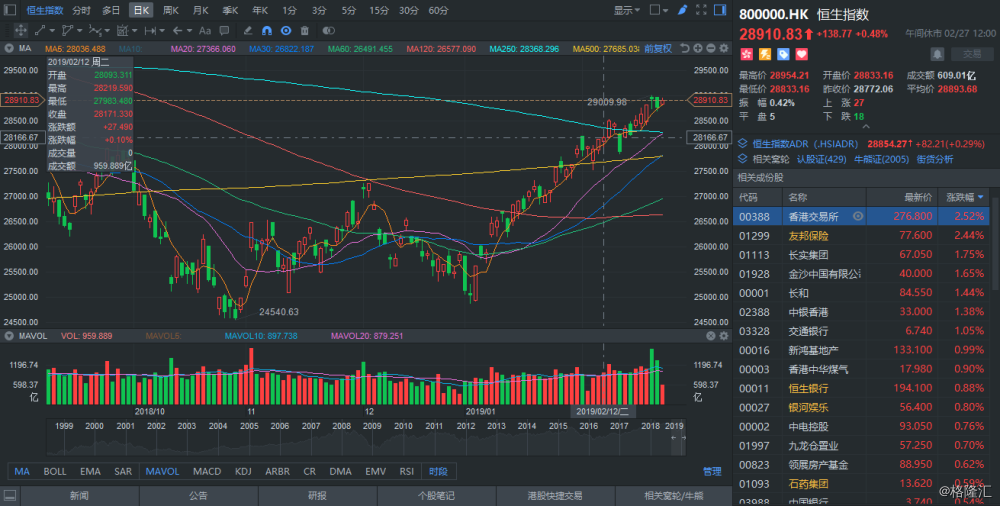Open the 新闻 news tab
The image size is (1000, 506).
pos(79,495)
